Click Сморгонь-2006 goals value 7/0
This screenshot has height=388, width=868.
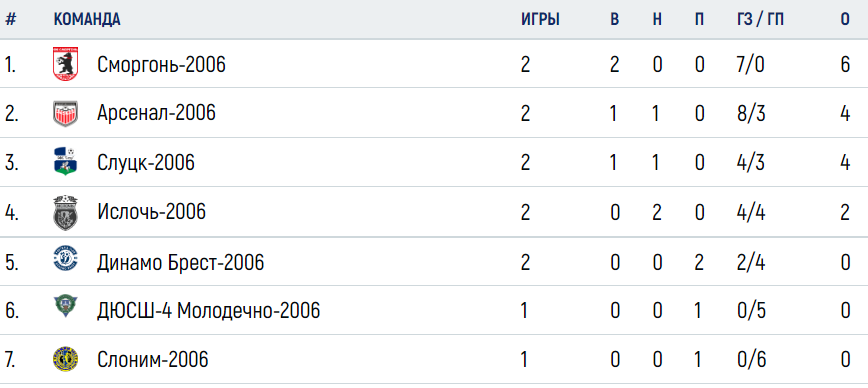coord(751,65)
